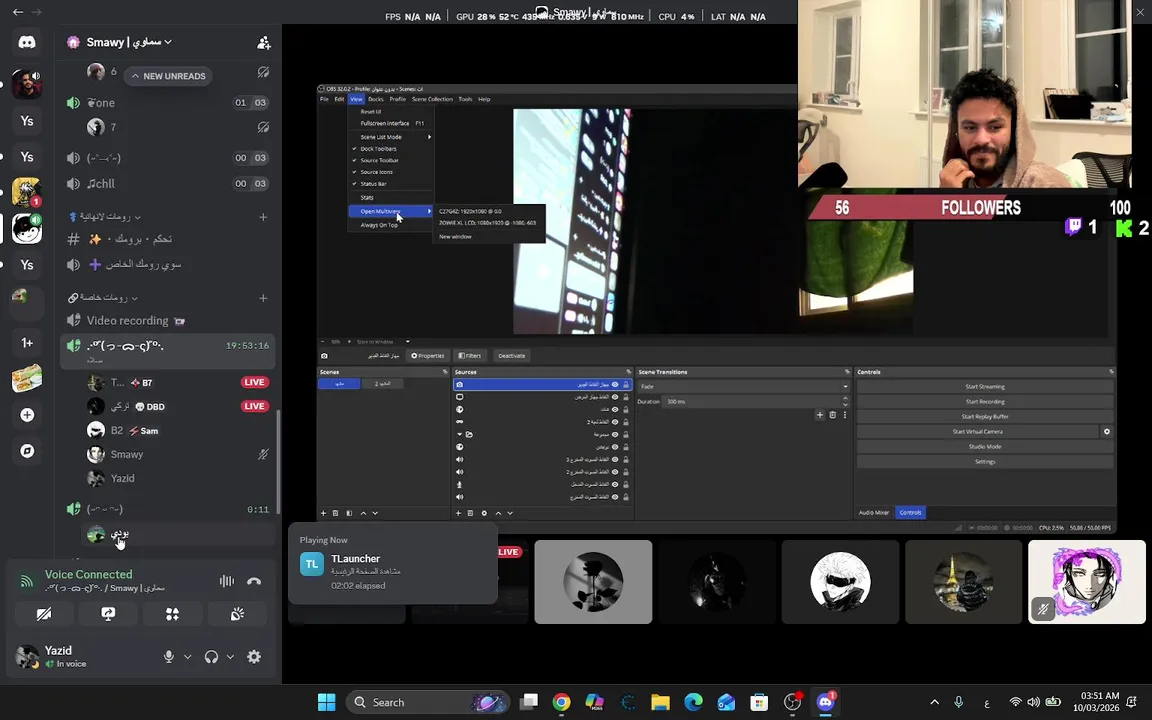1152x720 pixels.
Task: Toggle Status Bar check in OBS menu
Action: coord(392,184)
